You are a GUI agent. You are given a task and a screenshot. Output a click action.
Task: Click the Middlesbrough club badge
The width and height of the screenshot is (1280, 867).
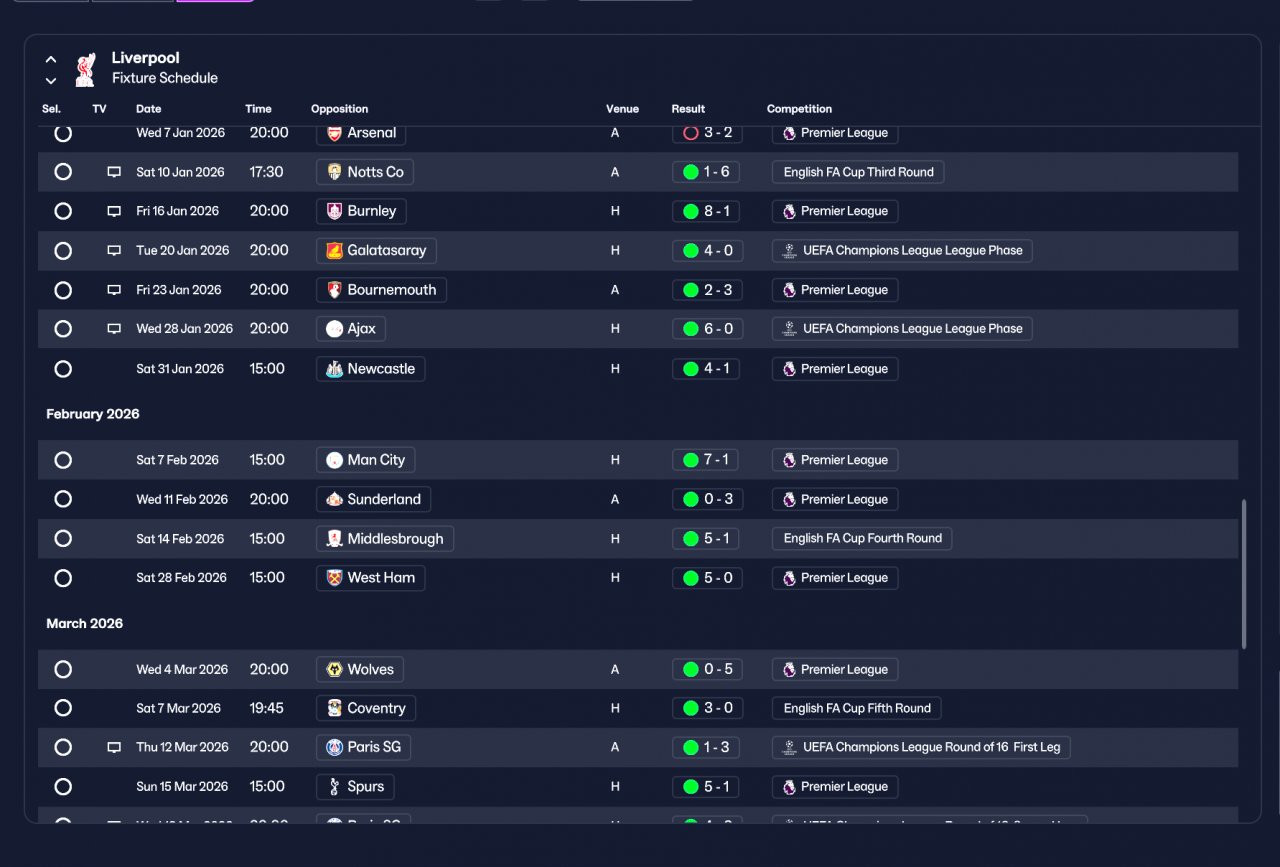coord(334,539)
